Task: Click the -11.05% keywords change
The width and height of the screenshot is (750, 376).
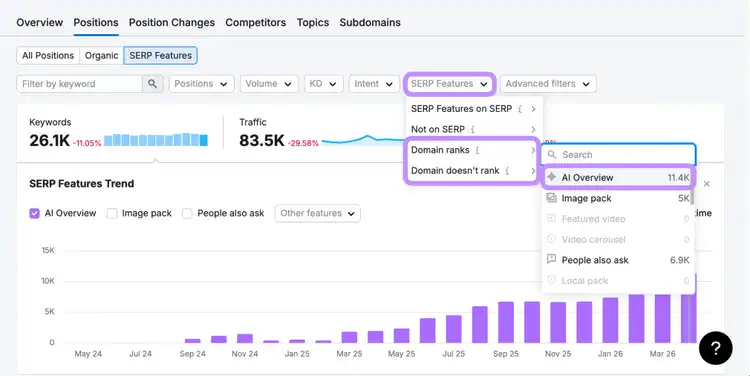Action: pos(87,143)
